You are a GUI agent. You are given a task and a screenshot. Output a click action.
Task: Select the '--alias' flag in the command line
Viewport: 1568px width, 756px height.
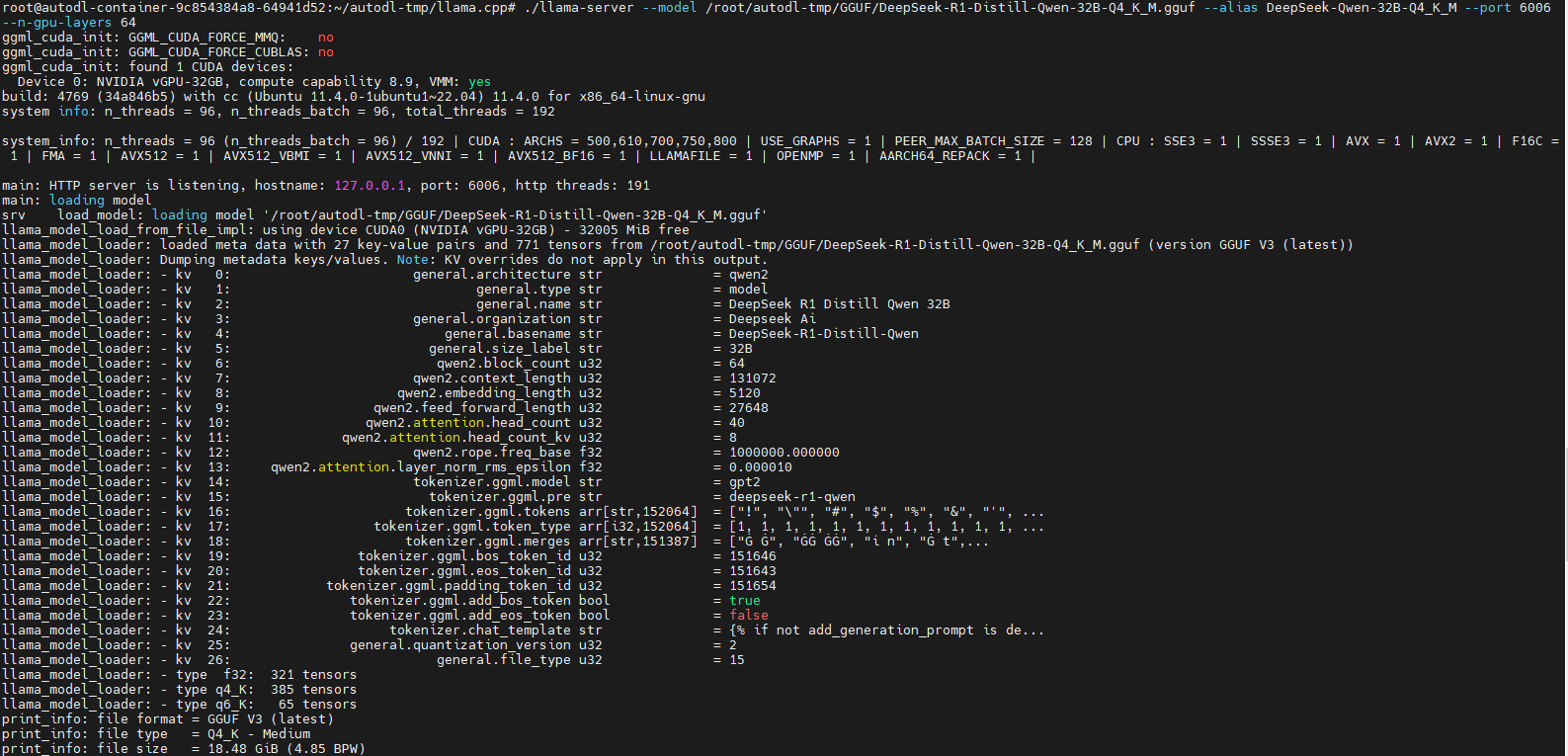[1230, 8]
